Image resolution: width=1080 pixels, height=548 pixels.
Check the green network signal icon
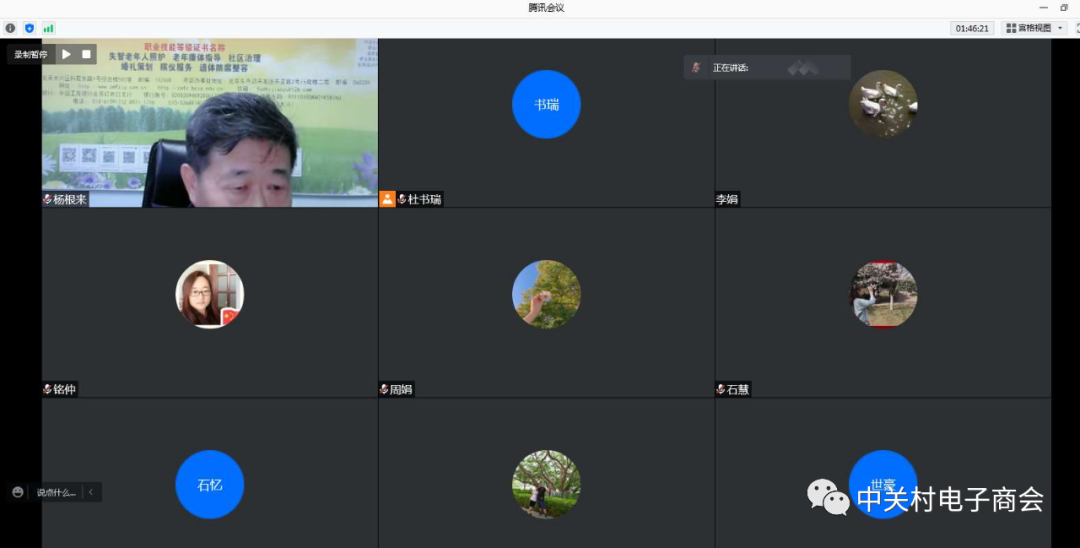click(48, 28)
